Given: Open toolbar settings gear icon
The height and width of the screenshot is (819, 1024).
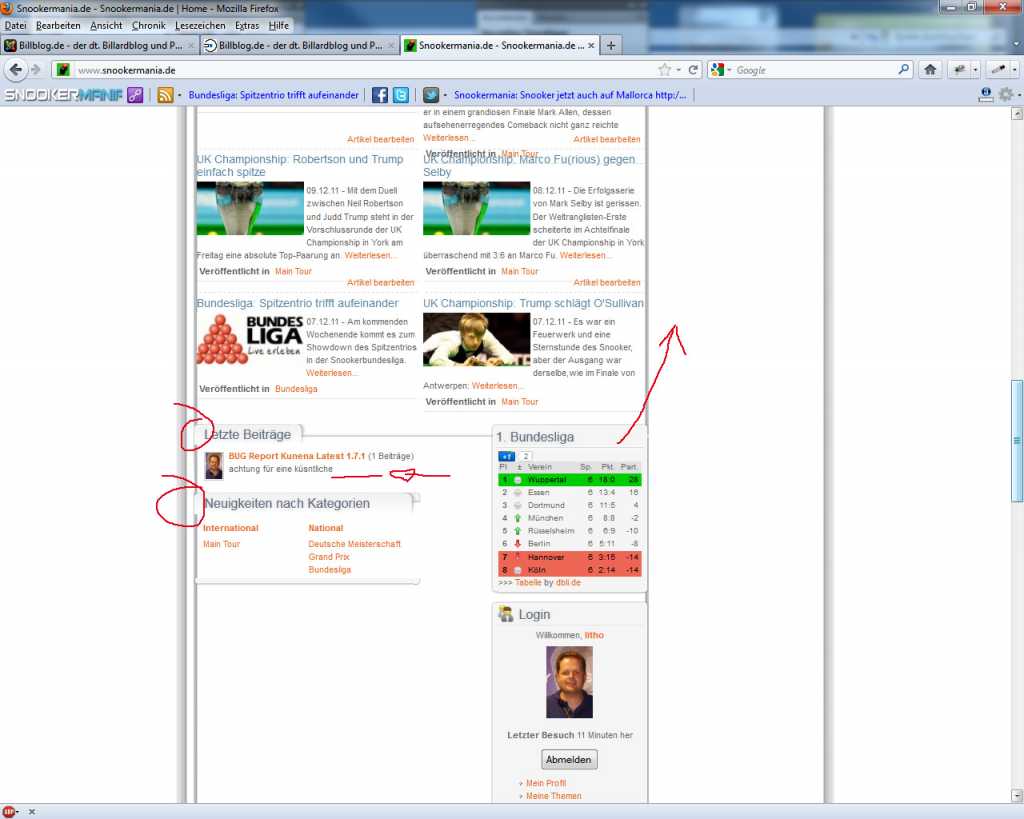Looking at the screenshot, I should pyautogui.click(x=1004, y=94).
